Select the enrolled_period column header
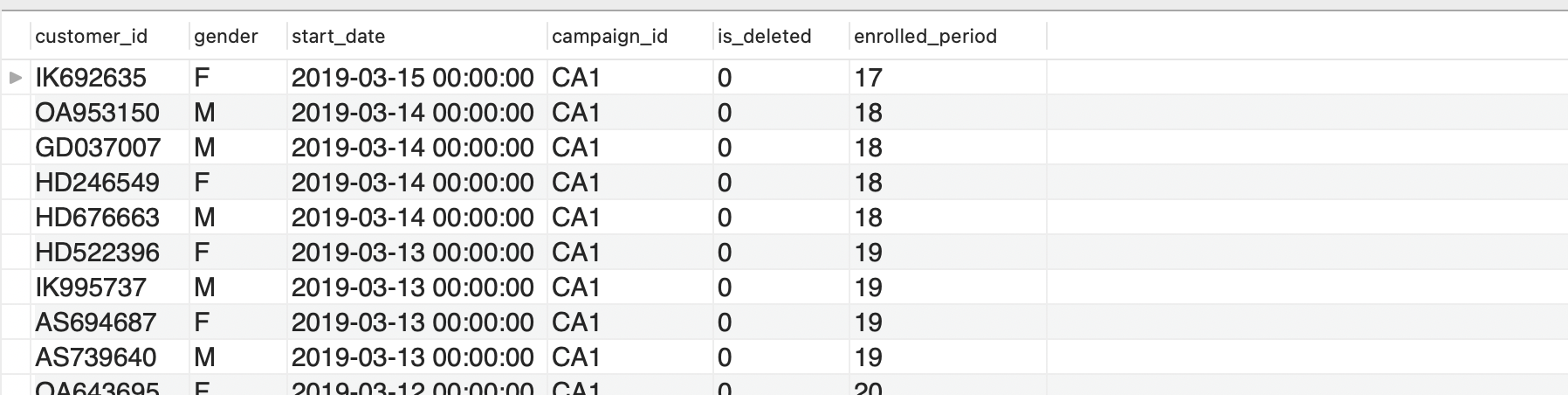 947,36
